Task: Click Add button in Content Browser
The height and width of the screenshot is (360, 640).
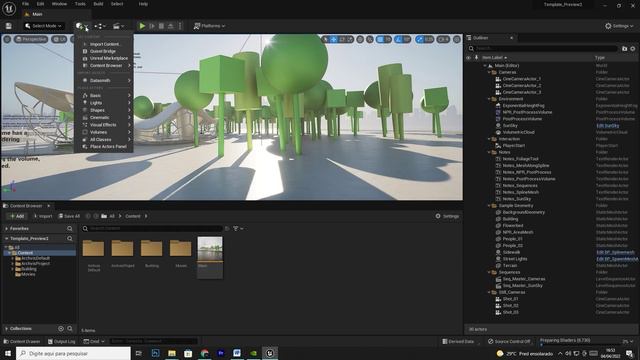Action: [17, 216]
